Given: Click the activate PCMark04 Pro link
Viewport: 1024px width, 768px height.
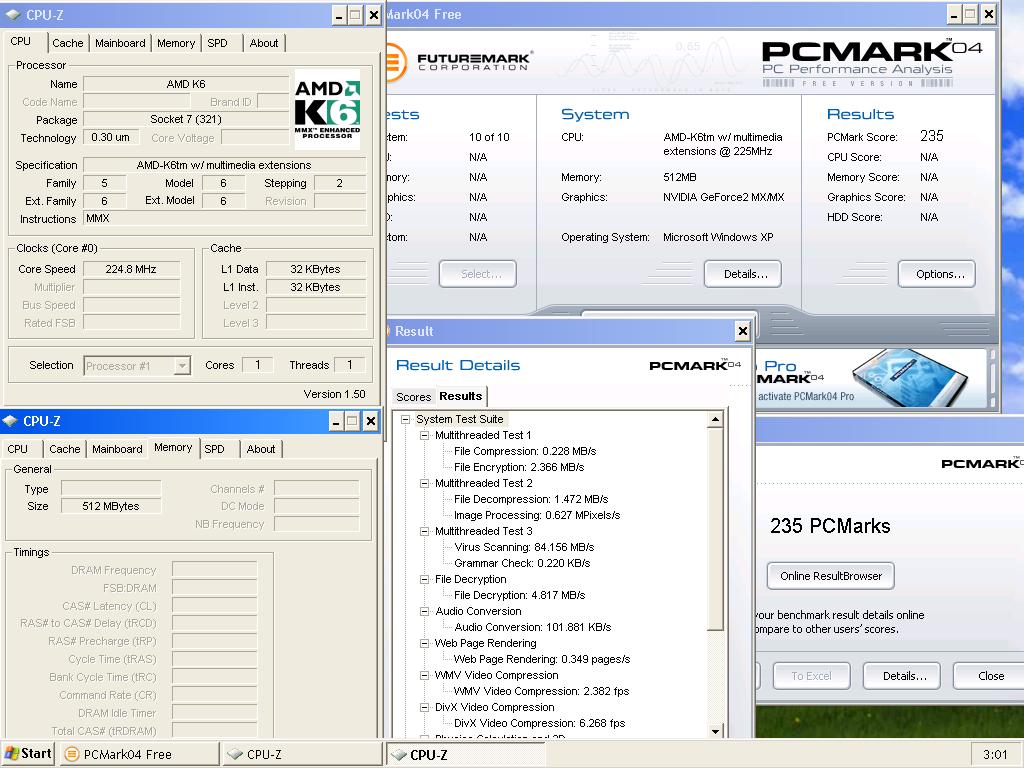Looking at the screenshot, I should (806, 396).
